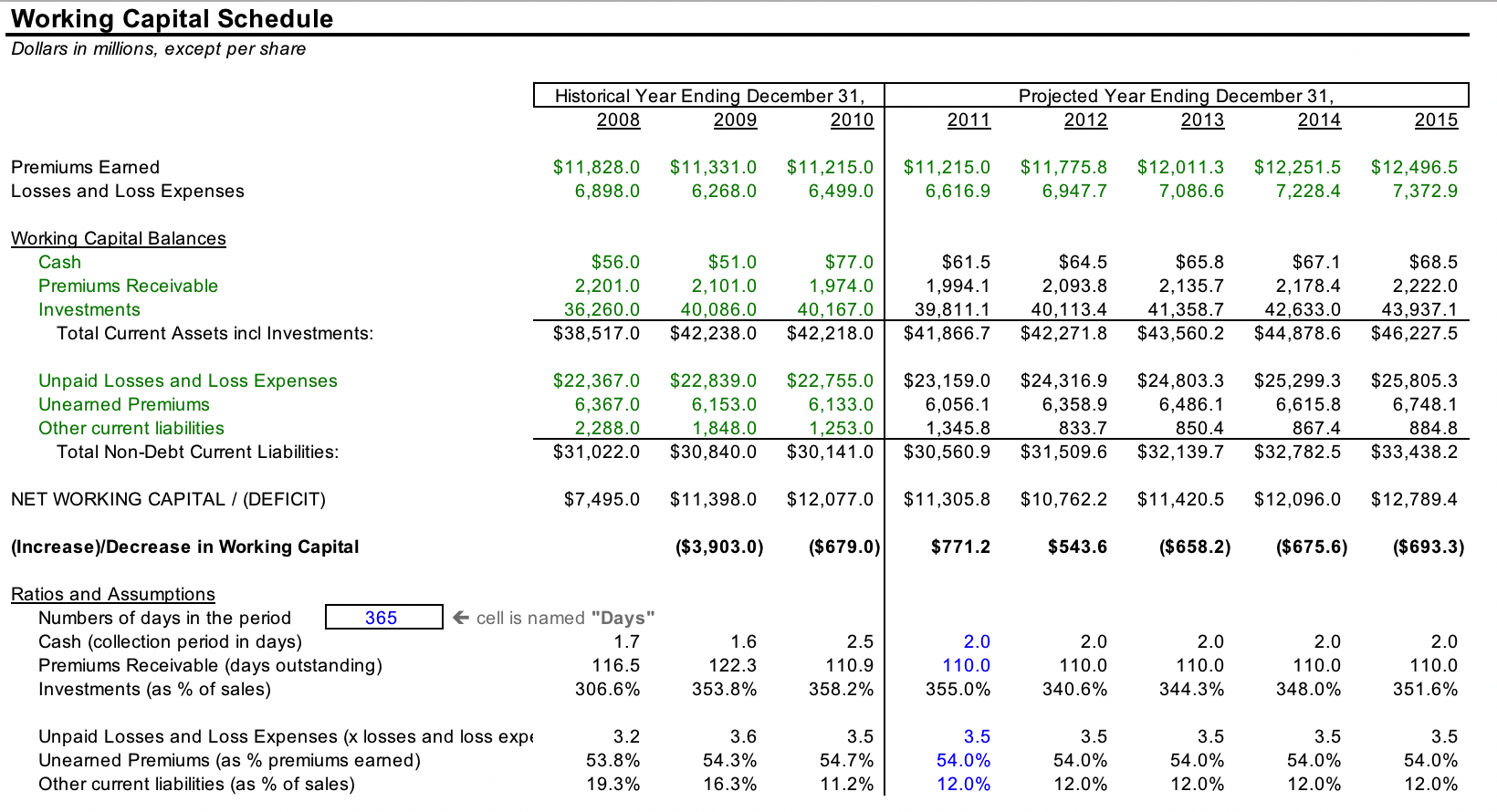Click the Working Capital Schedule title
1497x812 pixels.
point(172,18)
